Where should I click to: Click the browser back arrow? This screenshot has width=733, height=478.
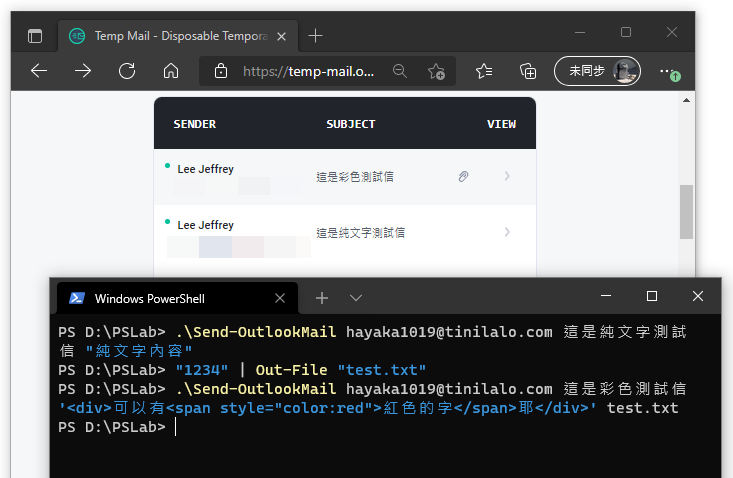[39, 71]
